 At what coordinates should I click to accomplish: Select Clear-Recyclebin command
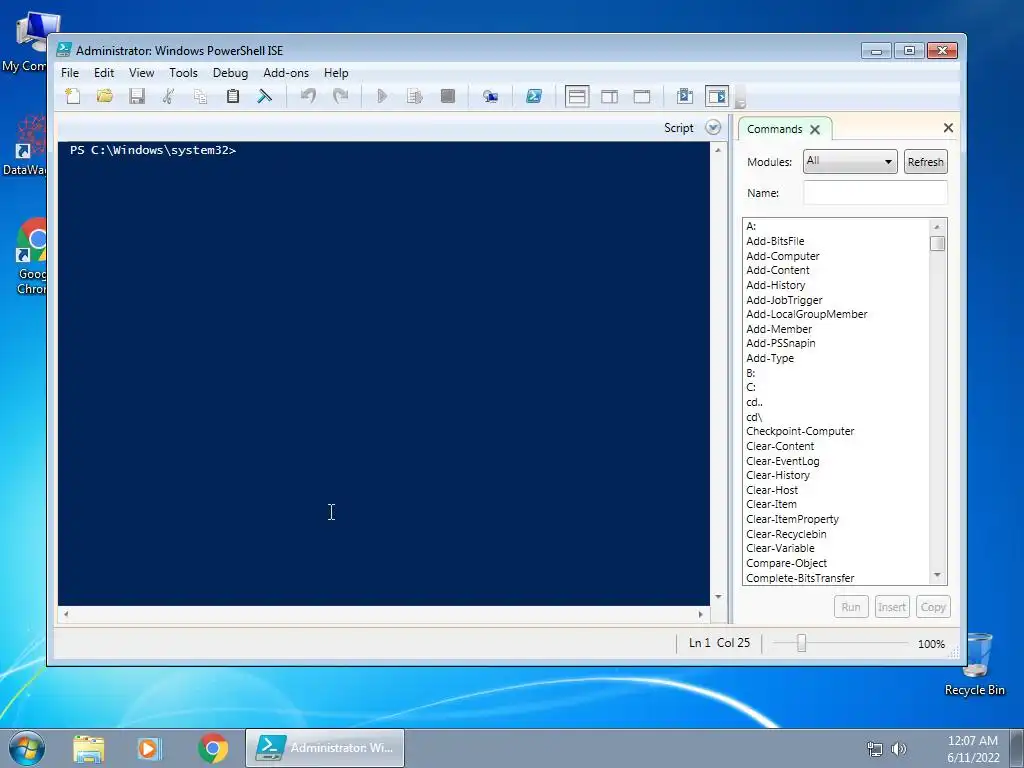(x=786, y=534)
